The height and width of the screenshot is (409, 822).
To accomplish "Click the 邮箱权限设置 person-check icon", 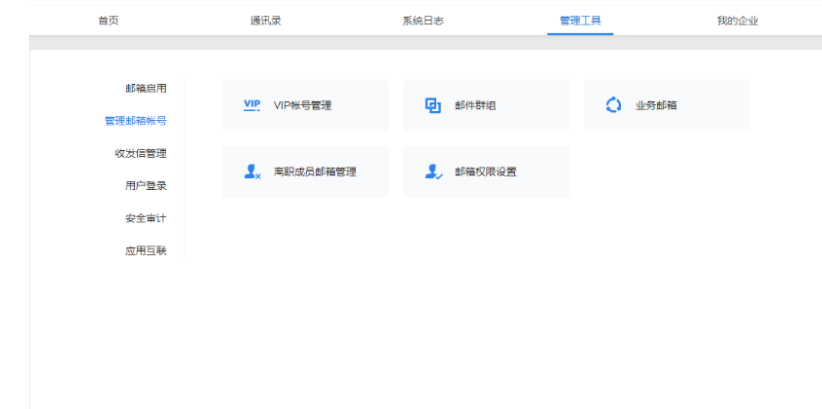I will click(433, 172).
